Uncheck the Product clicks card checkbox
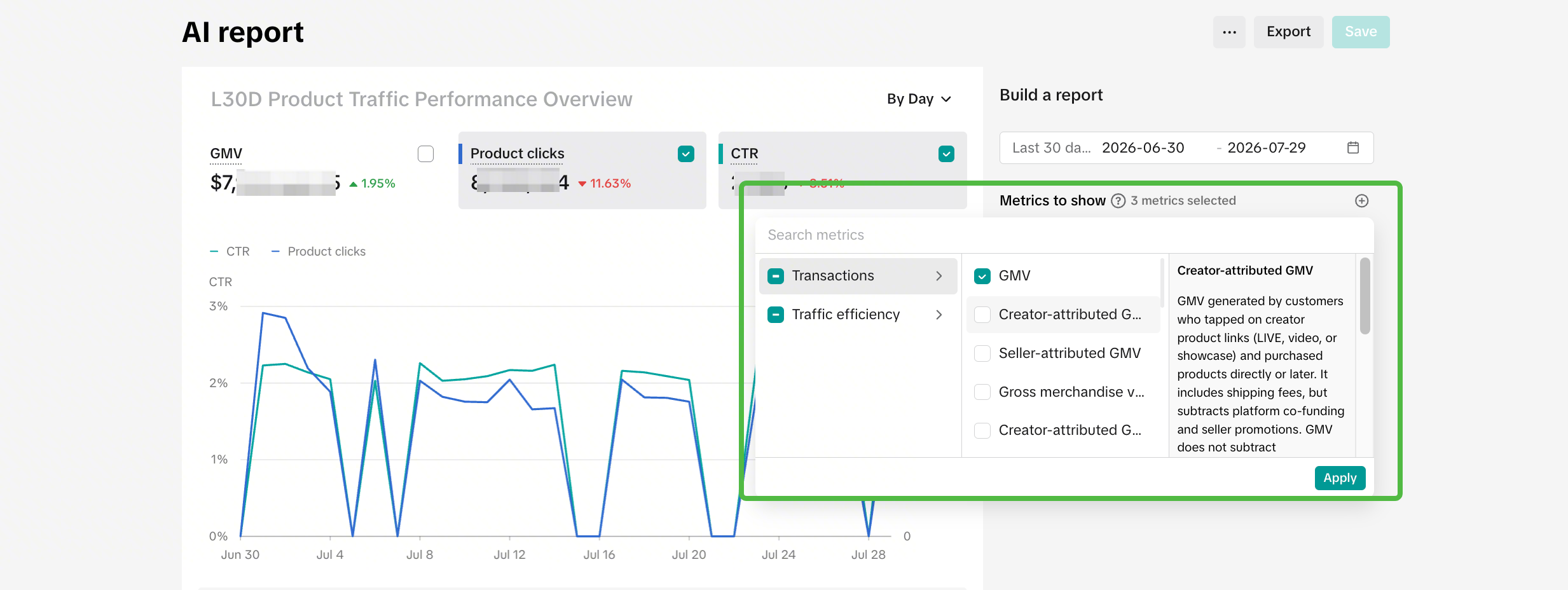1568x590 pixels. [x=686, y=154]
